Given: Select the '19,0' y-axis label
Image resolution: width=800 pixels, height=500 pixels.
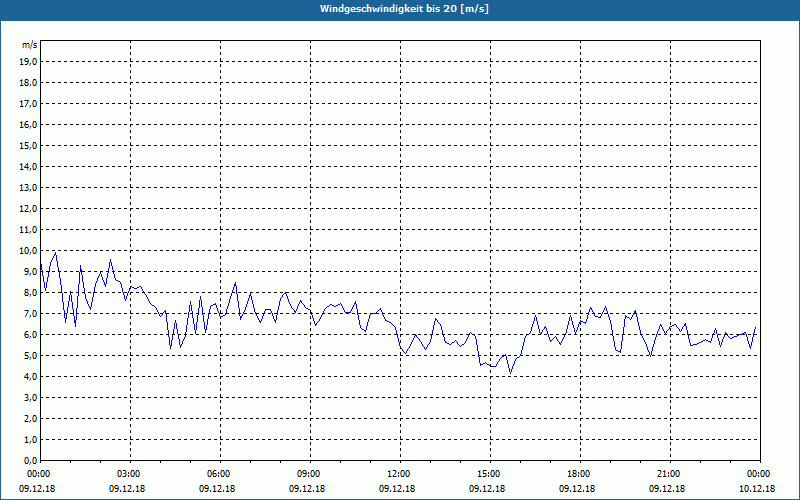Looking at the screenshot, I should (x=29, y=62).
